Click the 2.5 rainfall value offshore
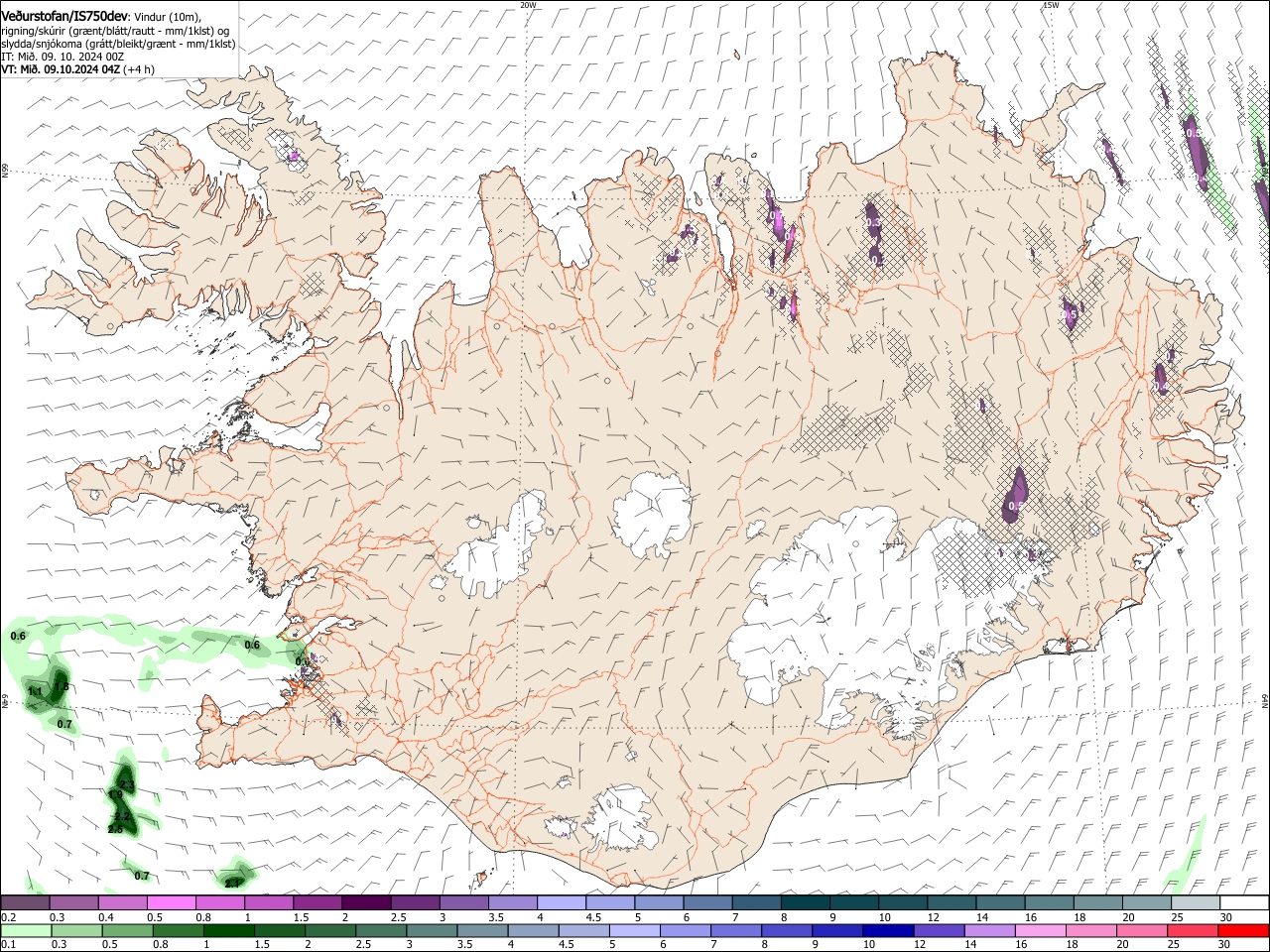The height and width of the screenshot is (952, 1270). (115, 829)
